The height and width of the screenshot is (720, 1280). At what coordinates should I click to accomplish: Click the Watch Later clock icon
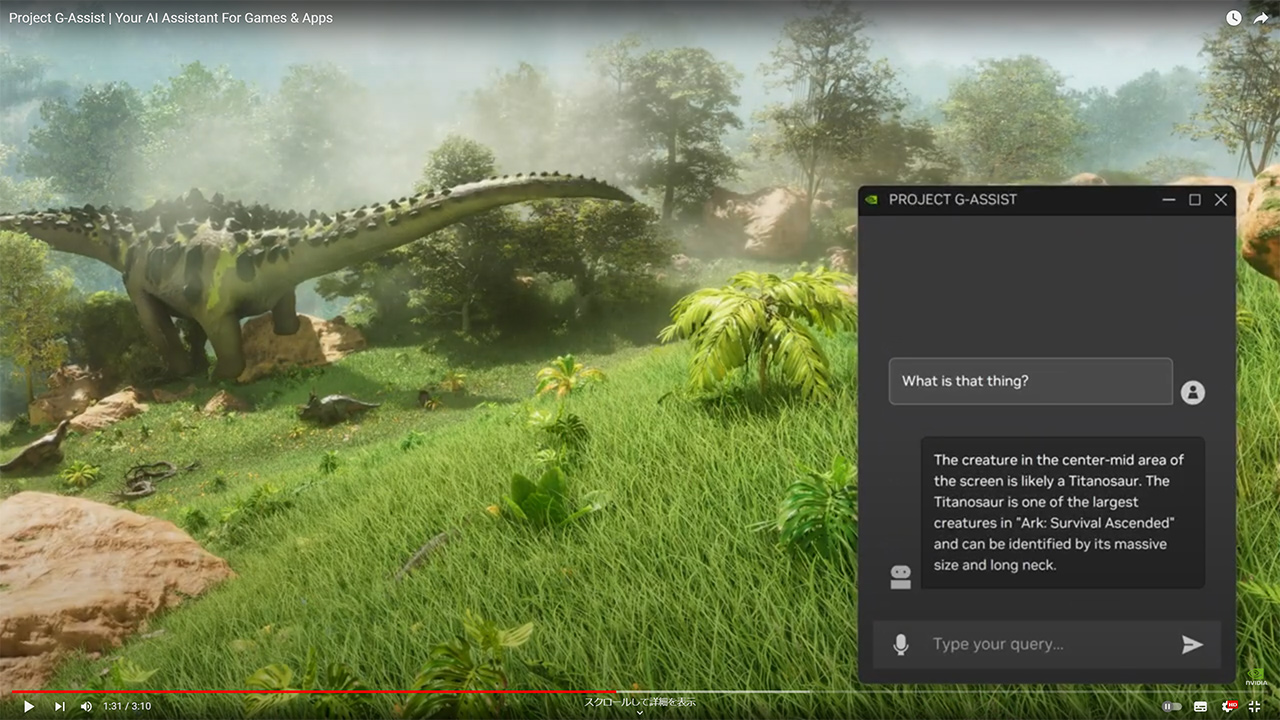(x=1234, y=18)
